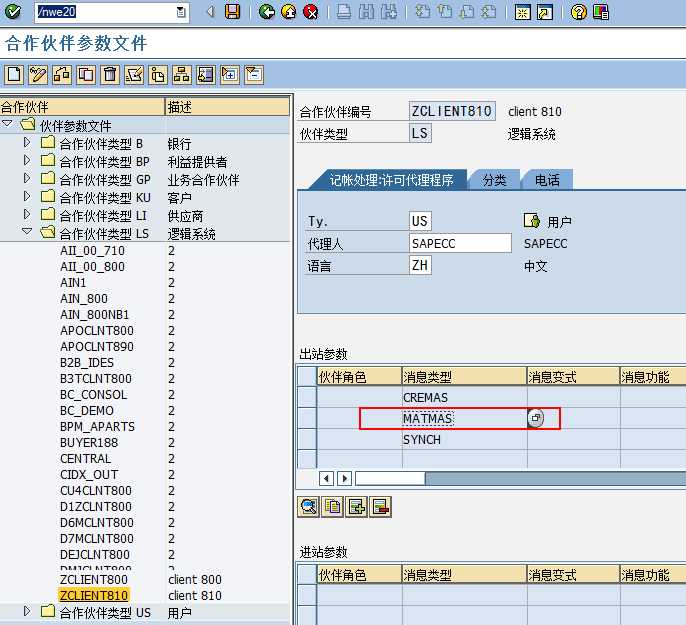Click the Save disk icon

point(232,12)
